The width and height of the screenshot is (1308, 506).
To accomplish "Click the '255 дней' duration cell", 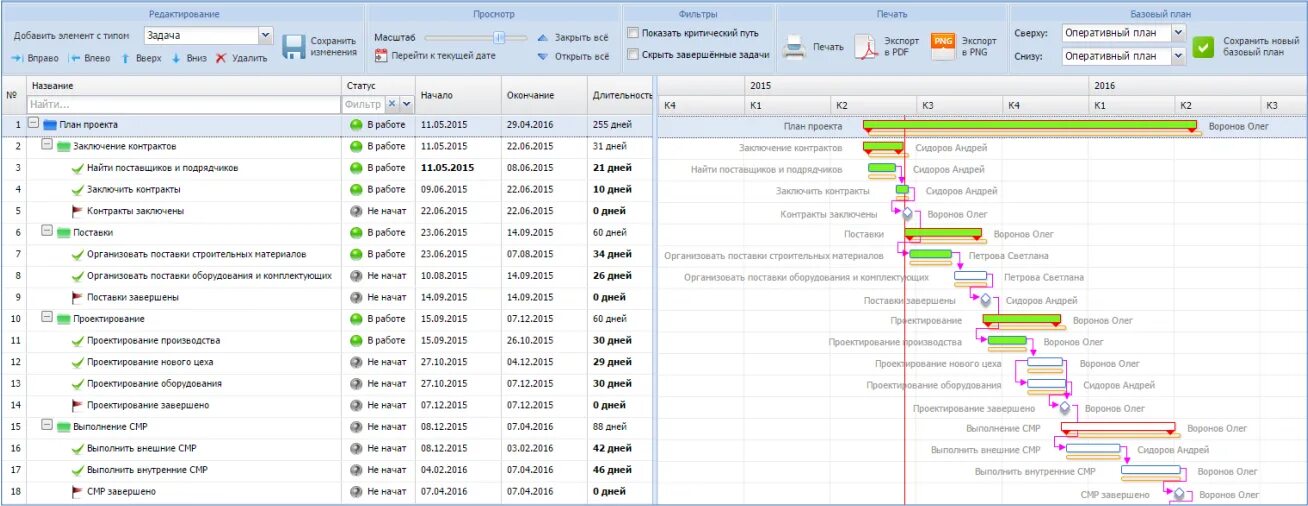I will (613, 125).
